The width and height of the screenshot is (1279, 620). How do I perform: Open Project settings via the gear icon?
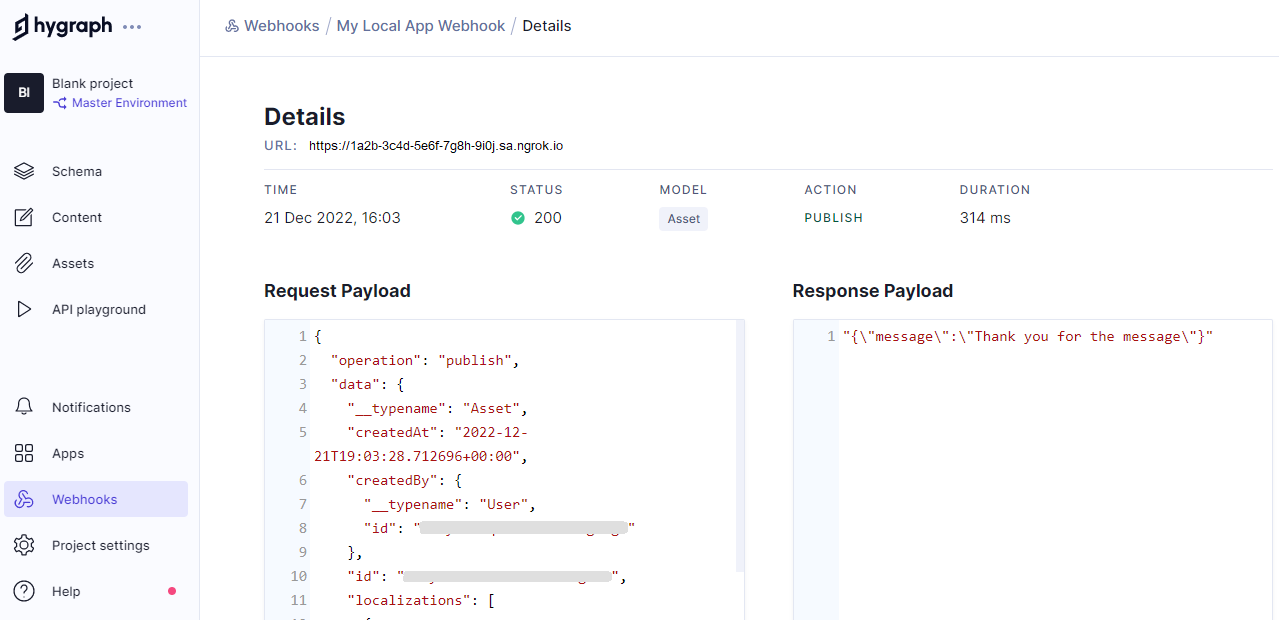[x=101, y=545]
